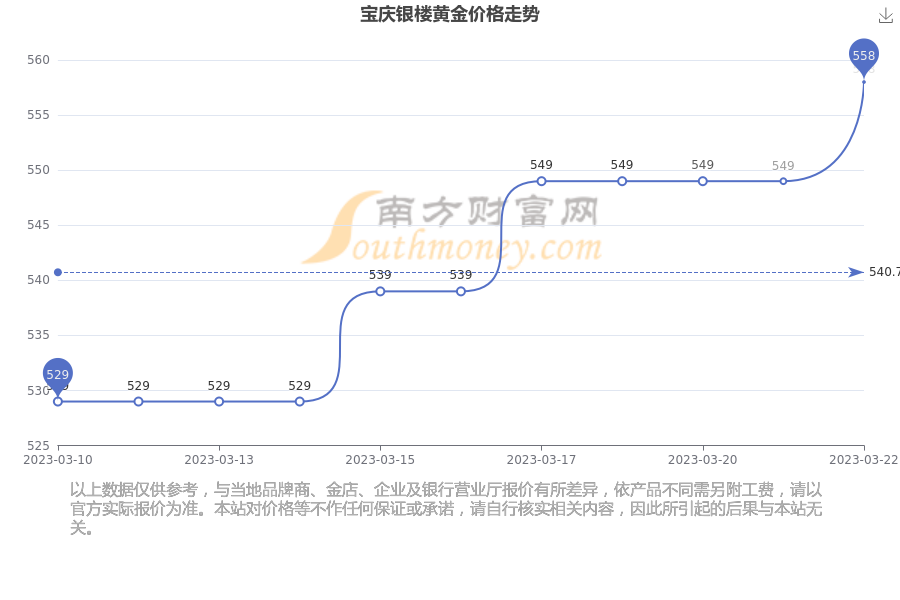The height and width of the screenshot is (600, 900).
Task: Click the x-axis label 2023-03-13
Action: [x=219, y=460]
